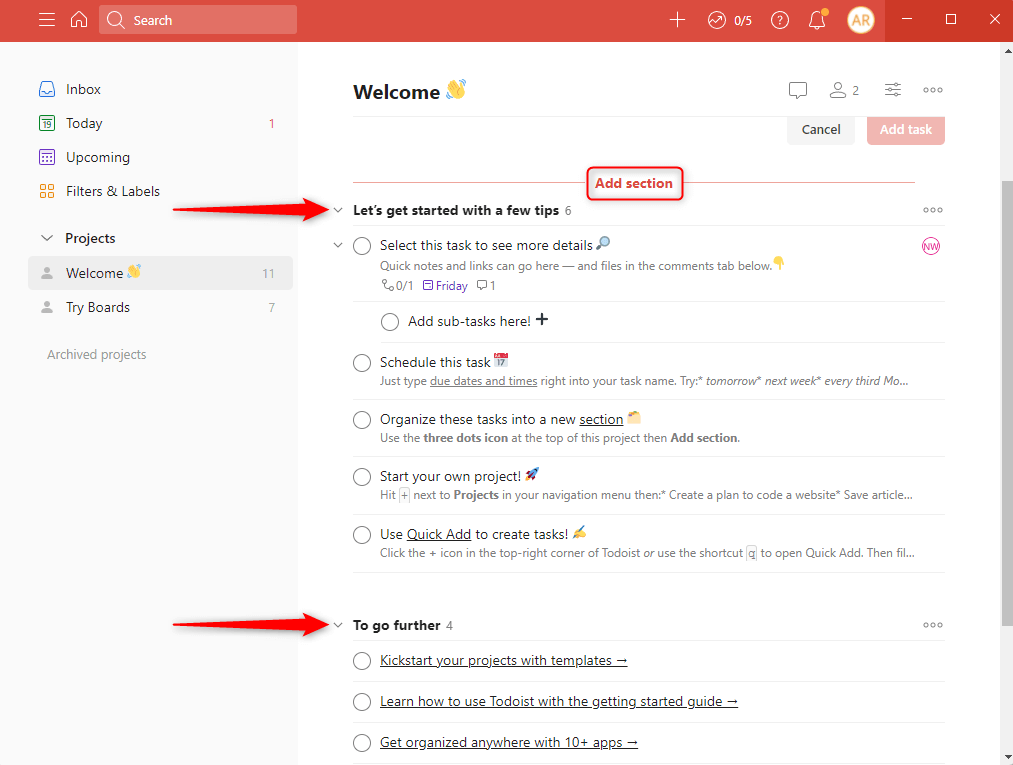1013x765 pixels.
Task: Complete 'Learn how to use Todoist' task
Action: (x=362, y=702)
